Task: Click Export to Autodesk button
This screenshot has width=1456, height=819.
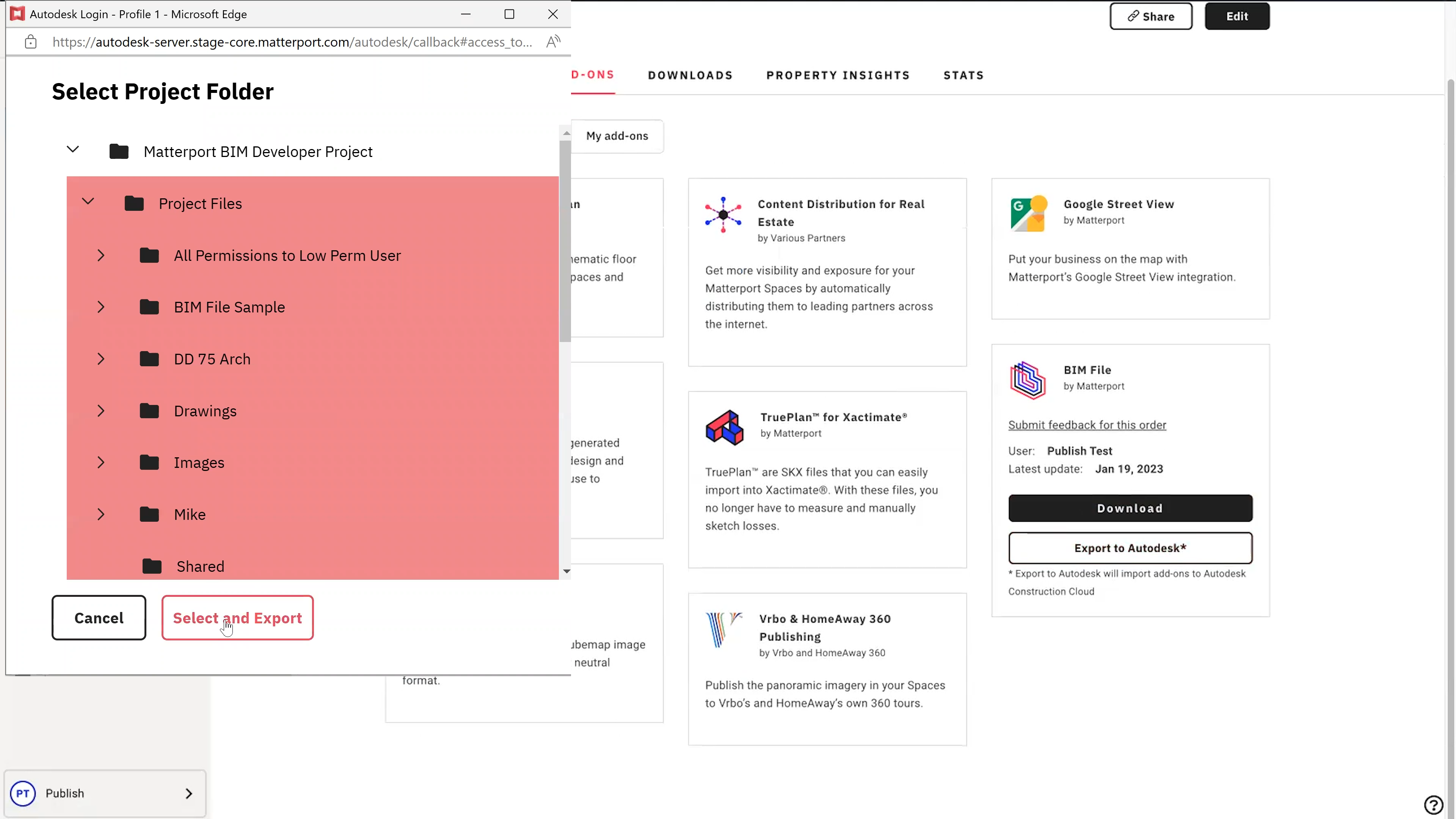Action: pyautogui.click(x=1130, y=548)
